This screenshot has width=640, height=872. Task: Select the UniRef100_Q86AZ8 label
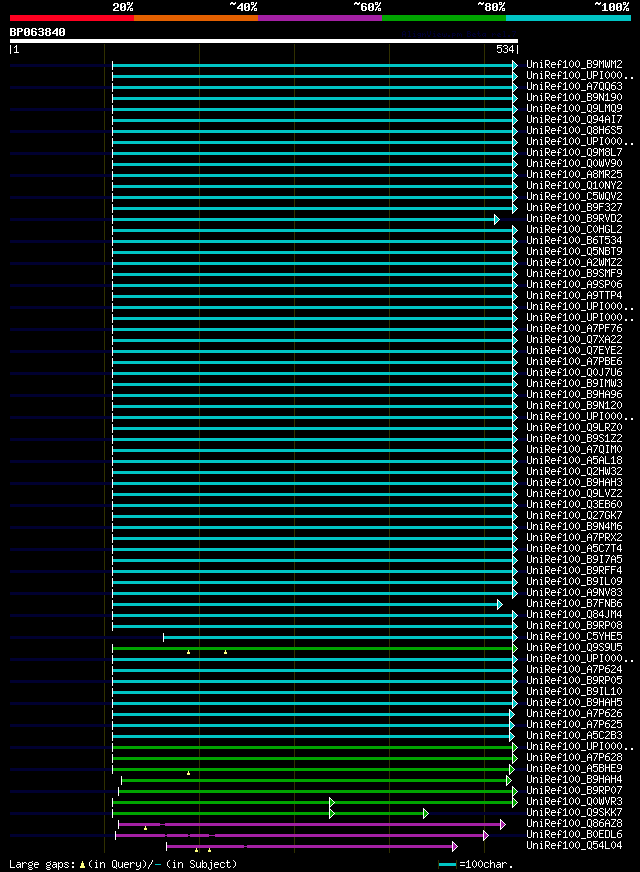click(x=574, y=824)
